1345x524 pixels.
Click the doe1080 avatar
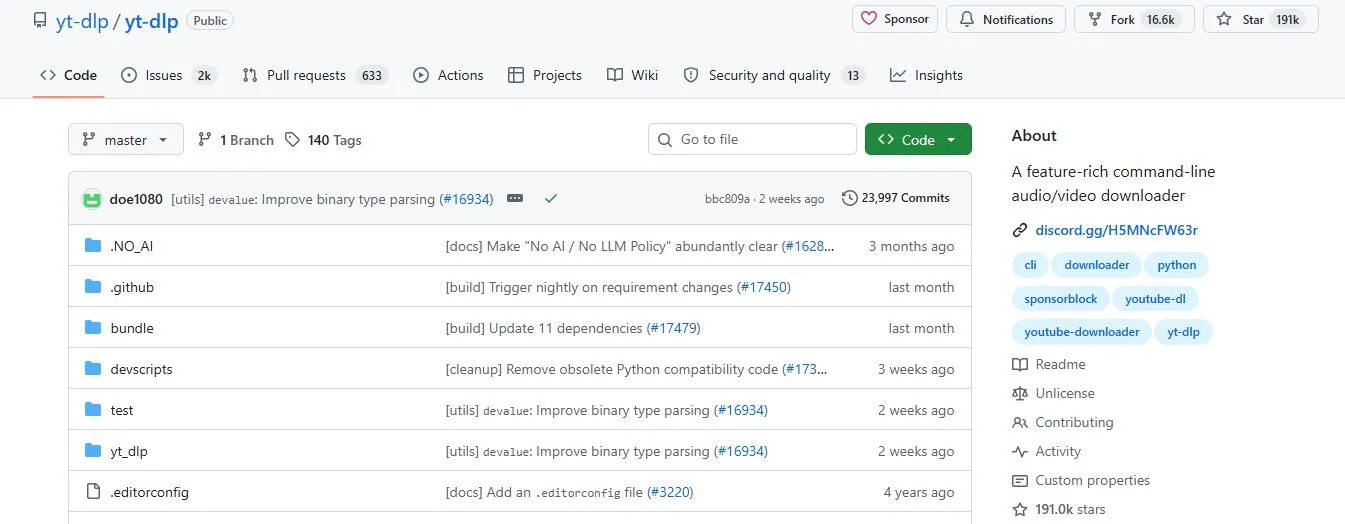92,198
